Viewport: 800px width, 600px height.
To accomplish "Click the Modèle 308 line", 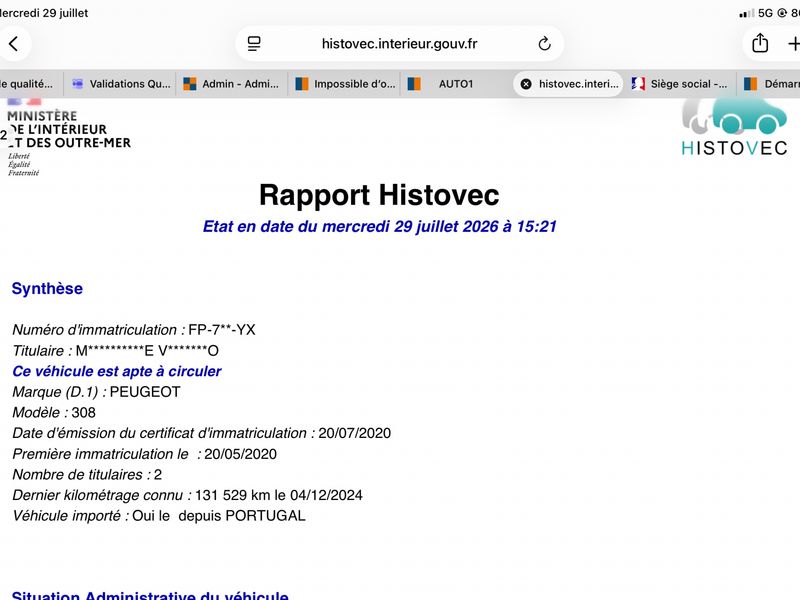I will point(54,412).
